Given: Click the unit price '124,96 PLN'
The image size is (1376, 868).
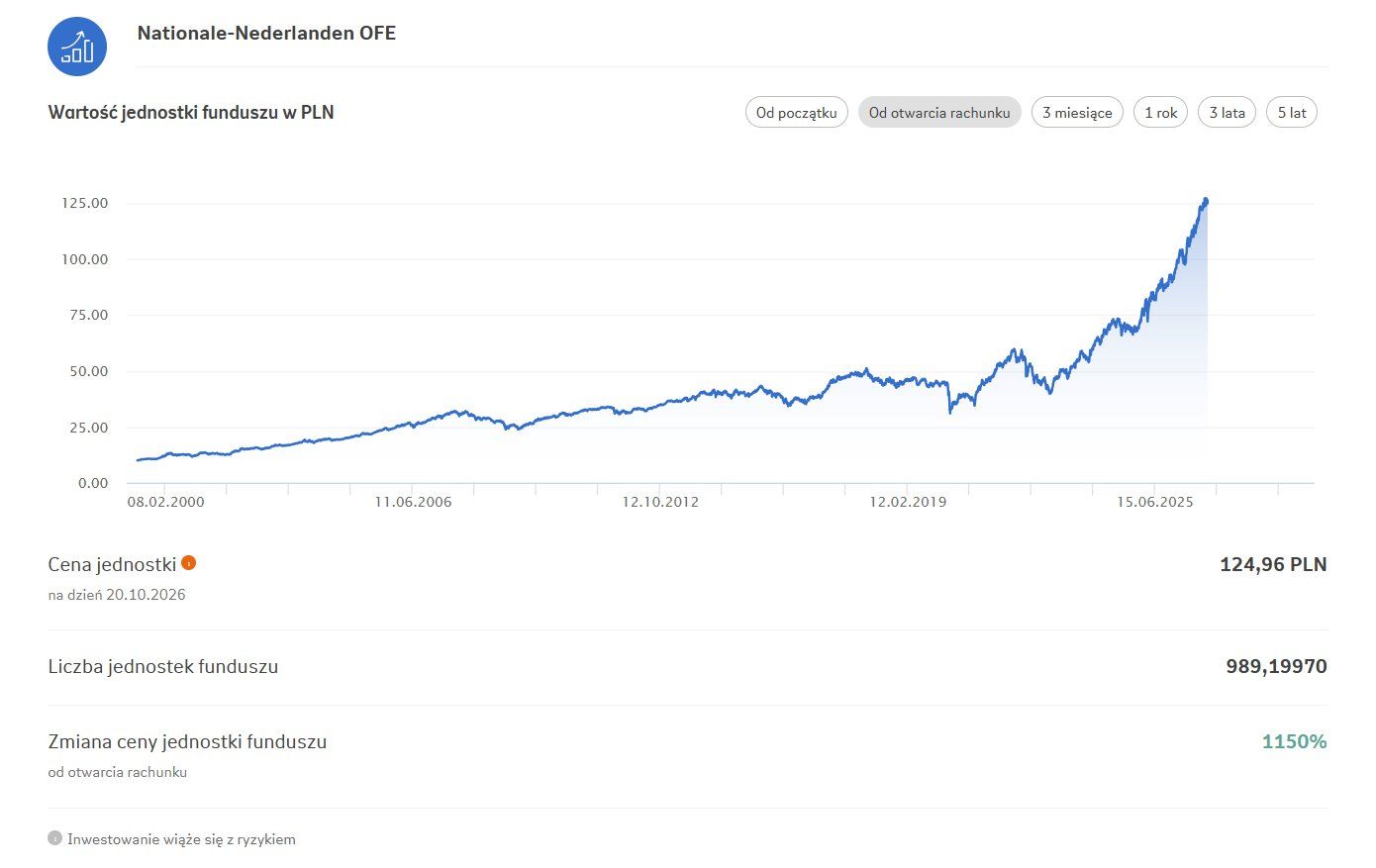Looking at the screenshot, I should tap(1273, 564).
